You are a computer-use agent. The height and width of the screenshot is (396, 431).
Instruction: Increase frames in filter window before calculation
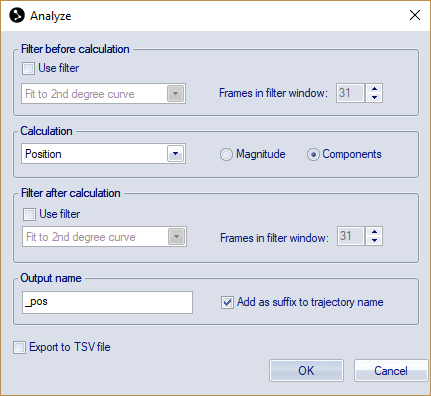click(x=374, y=89)
